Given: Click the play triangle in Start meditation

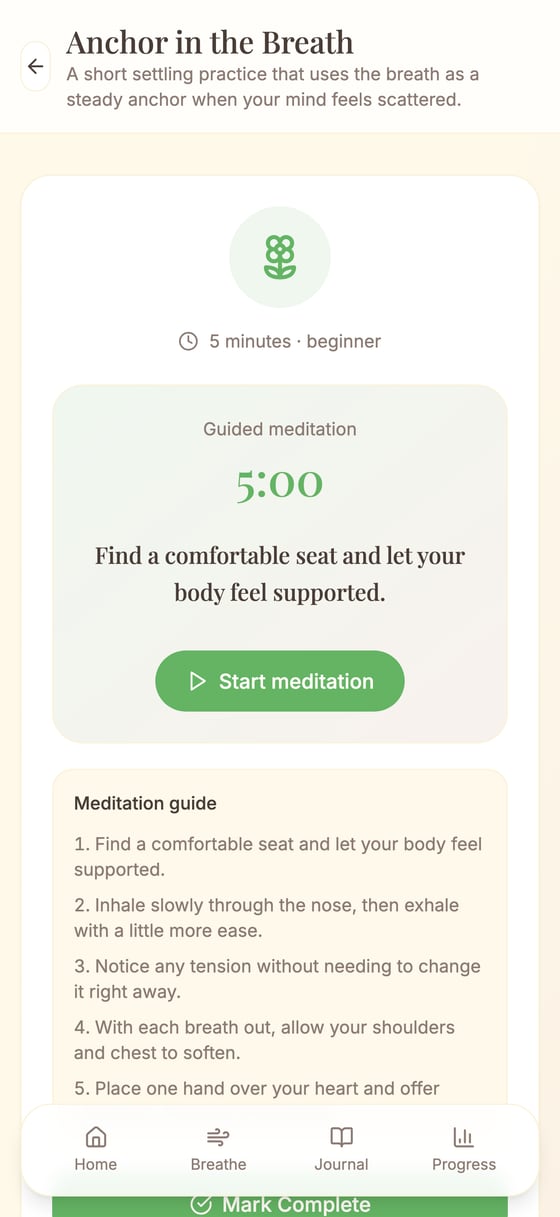Looking at the screenshot, I should tap(198, 681).
